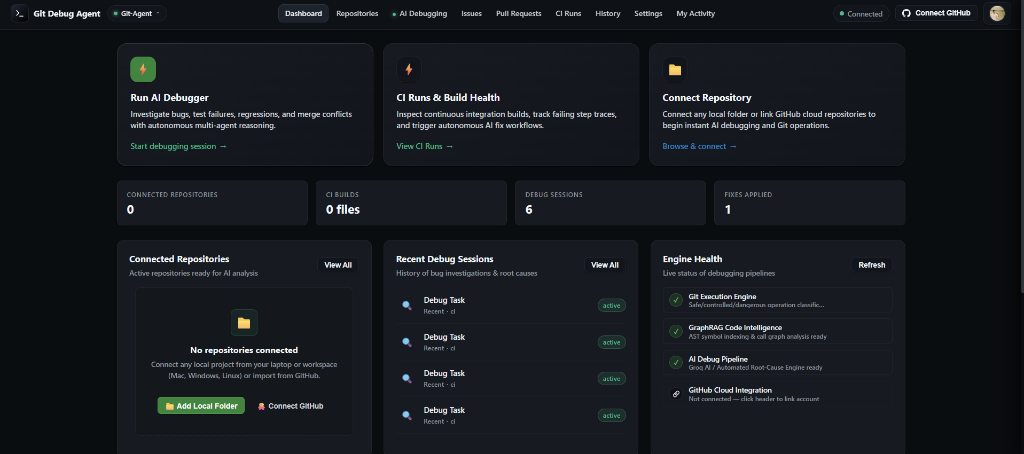
Task: Click View All in Recent Debug Sessions
Action: (605, 265)
